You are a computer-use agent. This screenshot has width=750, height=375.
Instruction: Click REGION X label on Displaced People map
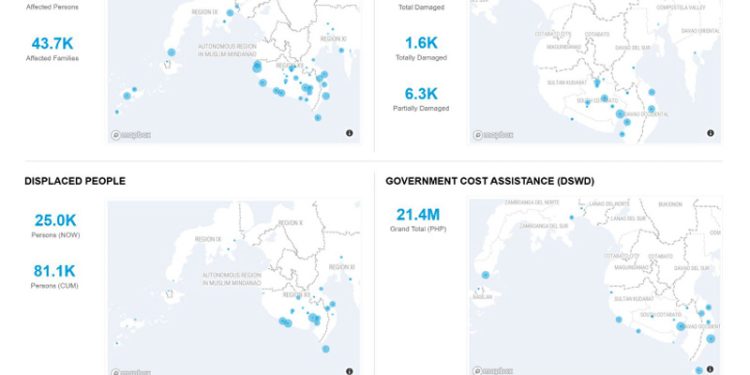pyautogui.click(x=290, y=223)
